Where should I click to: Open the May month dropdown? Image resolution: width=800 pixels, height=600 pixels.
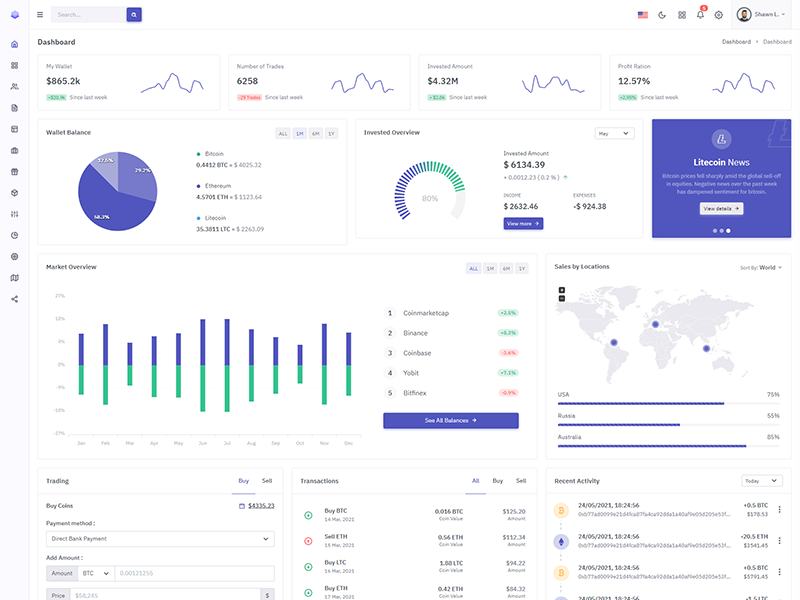point(614,133)
